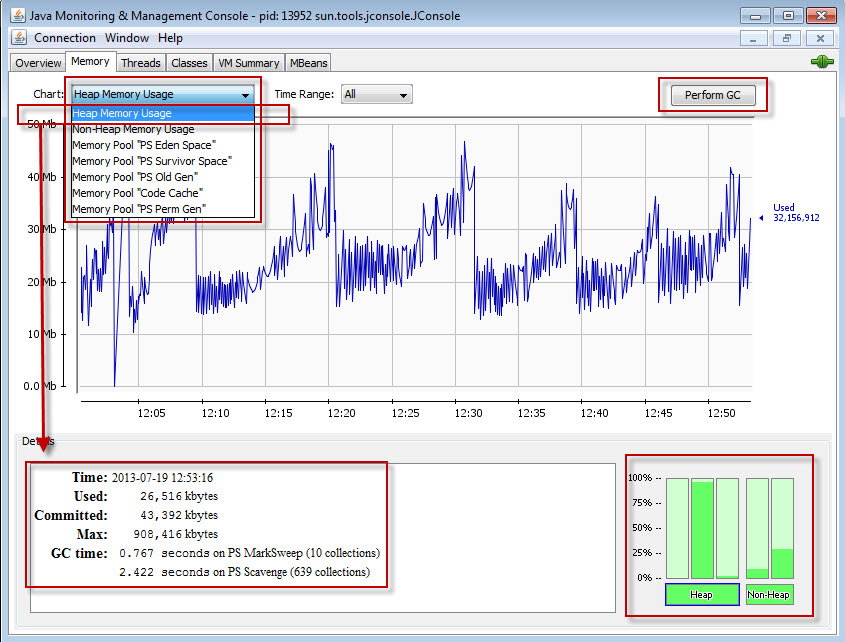Click the Committed value 43,392 kbytes

(x=179, y=515)
